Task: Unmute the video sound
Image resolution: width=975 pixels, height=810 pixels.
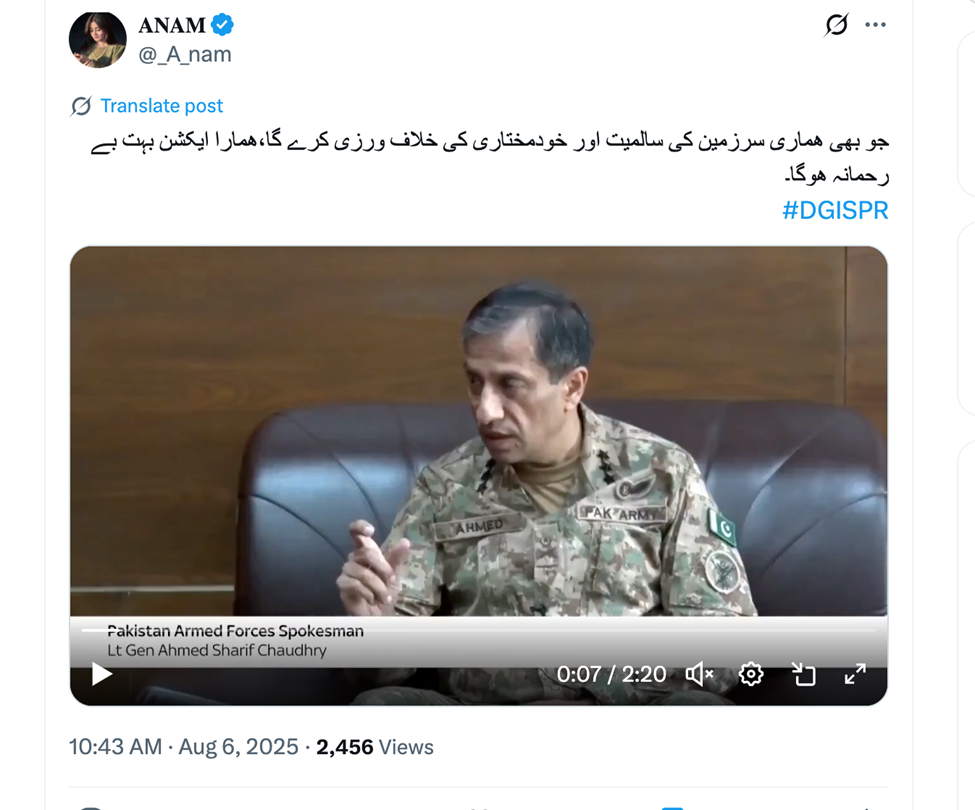Action: 700,674
